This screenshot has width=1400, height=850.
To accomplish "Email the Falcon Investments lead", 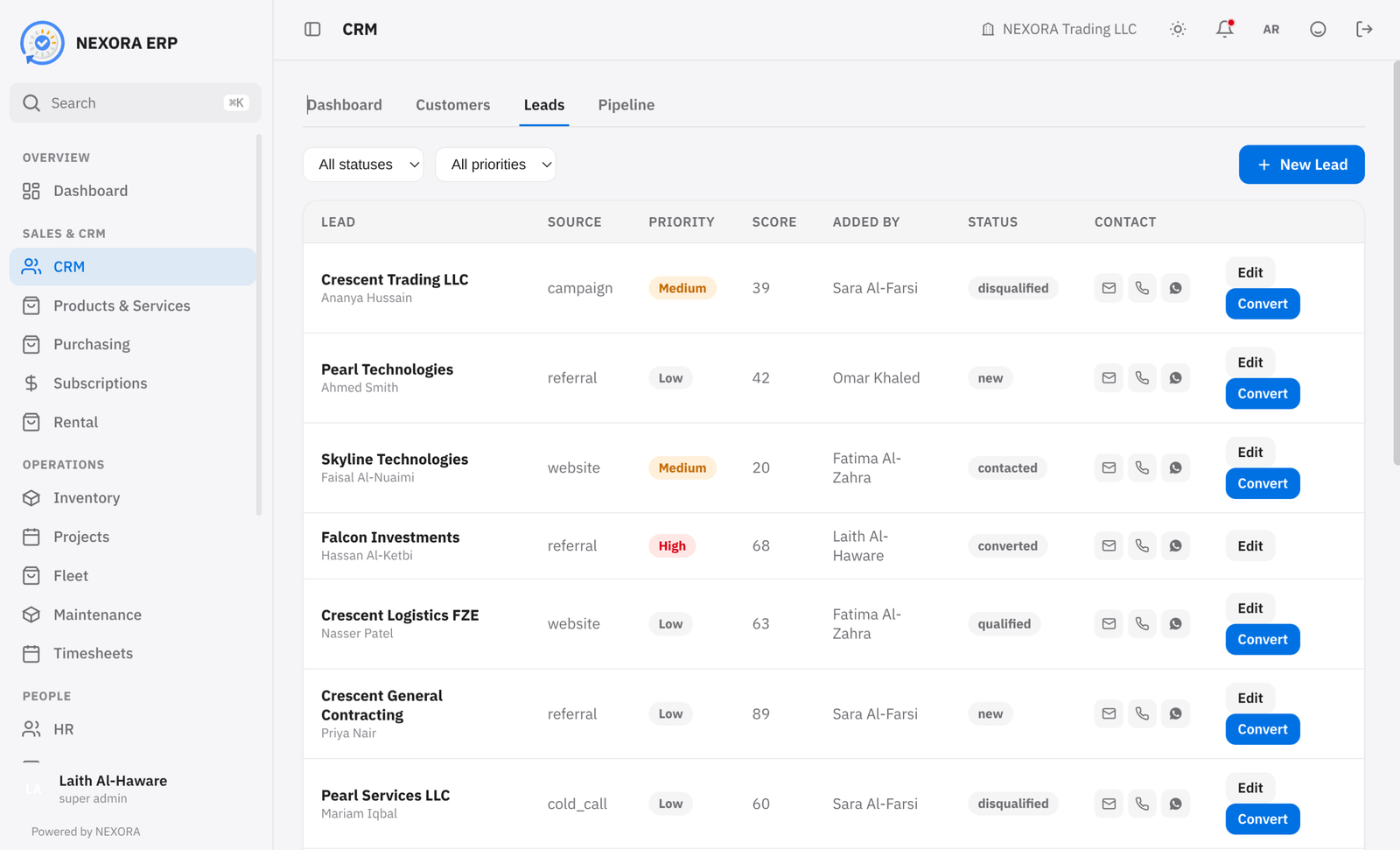I will [x=1109, y=545].
